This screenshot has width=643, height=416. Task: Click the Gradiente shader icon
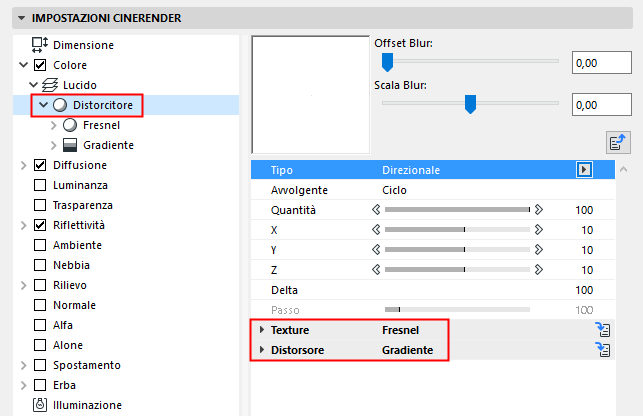tap(69, 145)
